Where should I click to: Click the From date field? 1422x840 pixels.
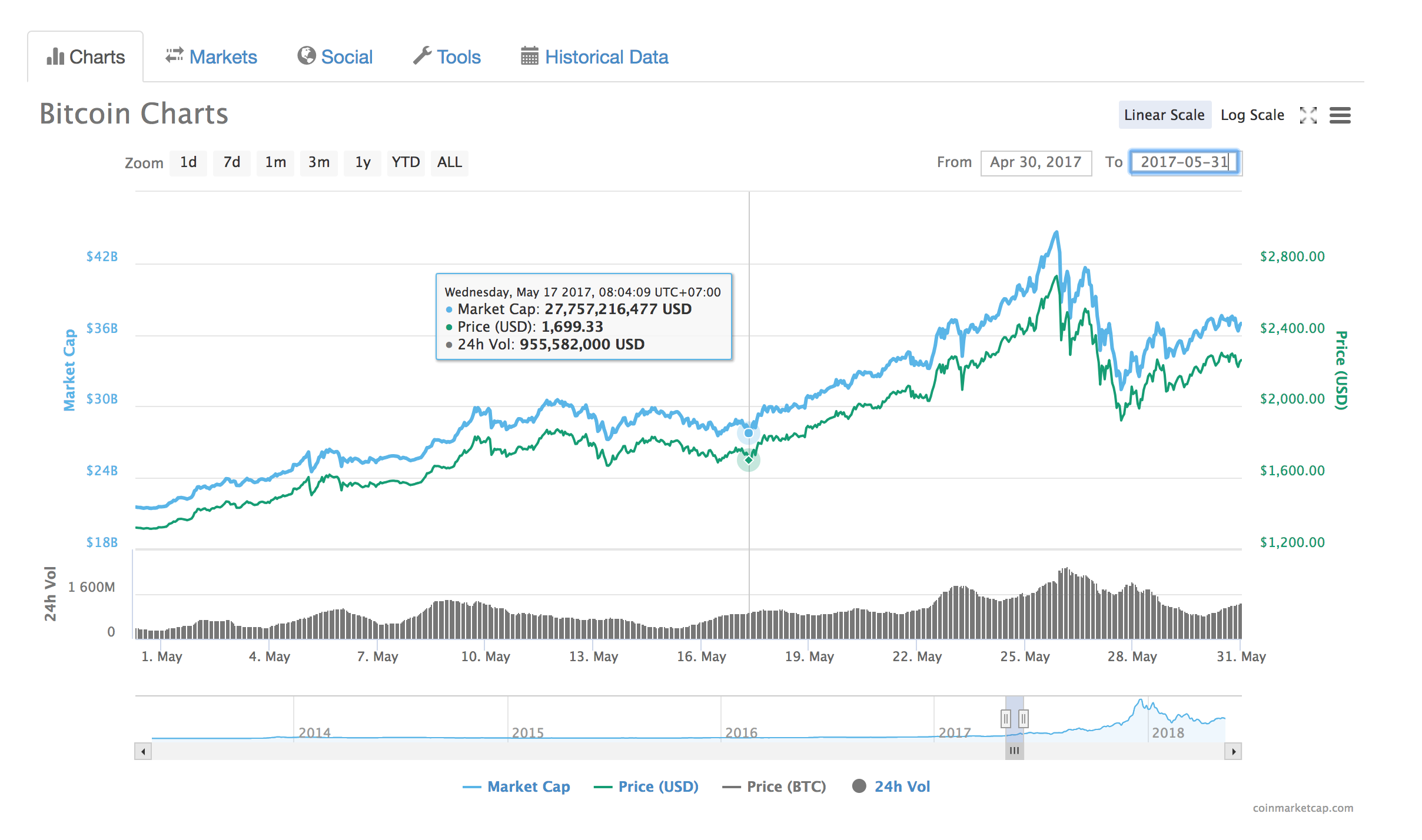click(1035, 162)
